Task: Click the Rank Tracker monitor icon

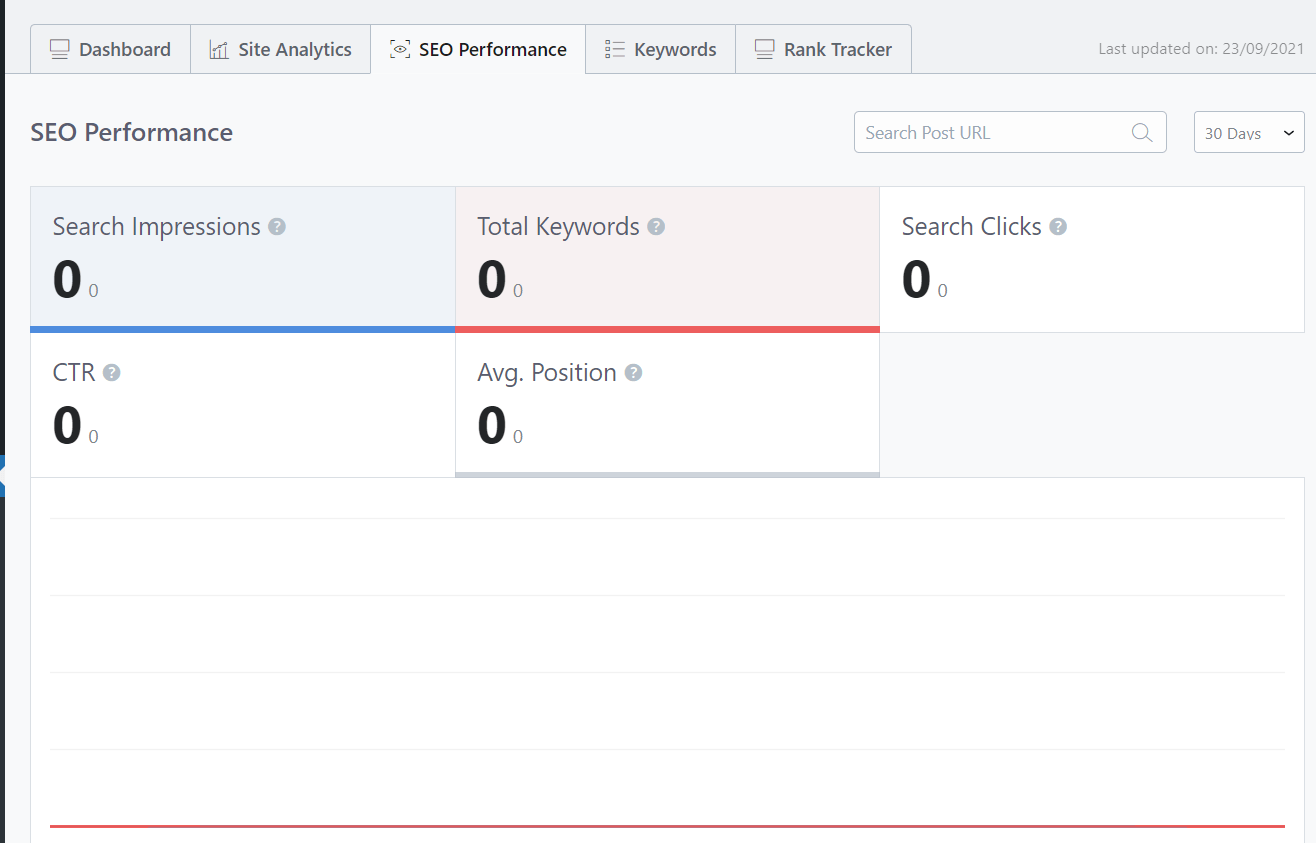Action: coord(765,49)
